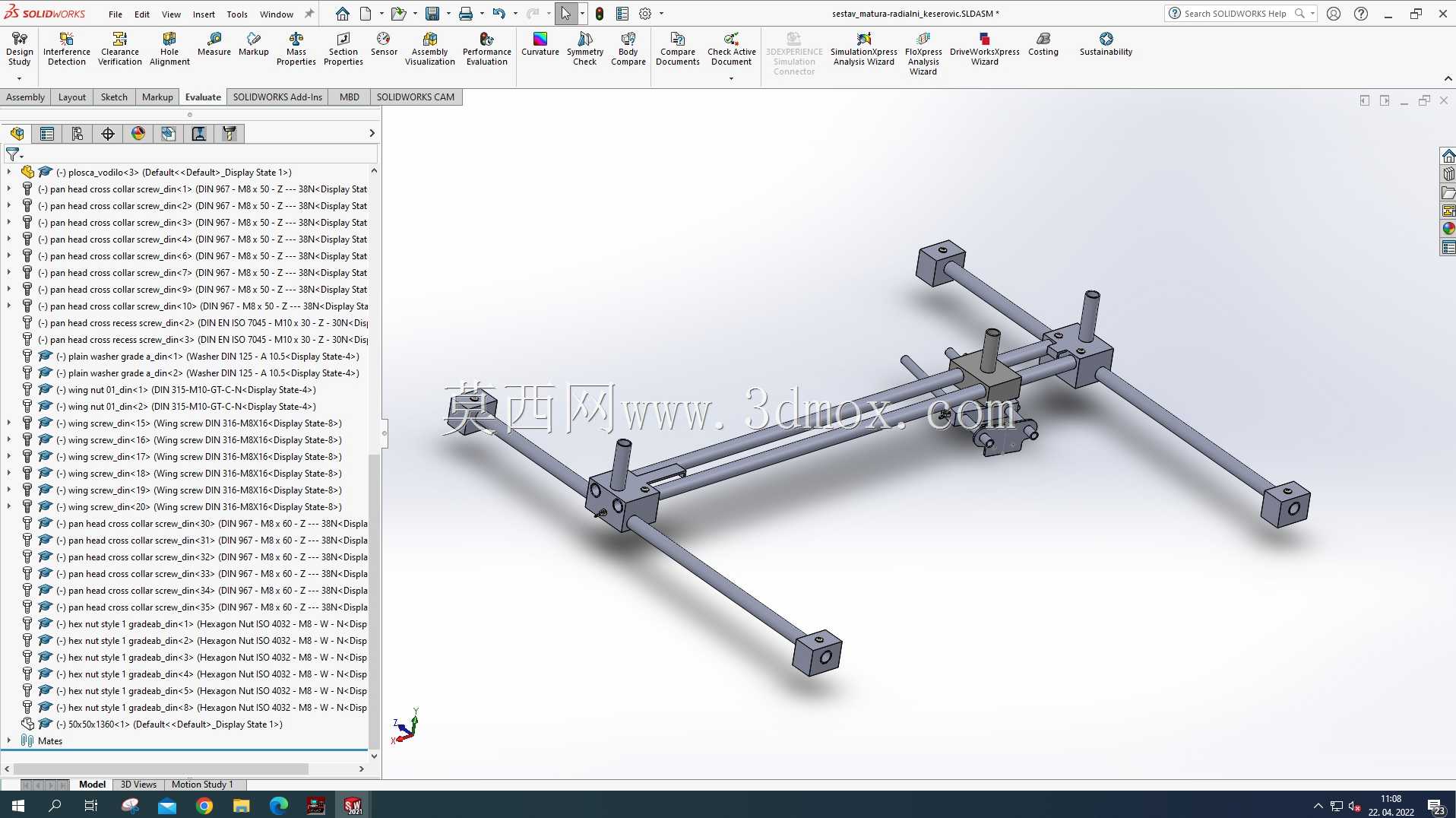Expand the Mates folder
Viewport: 1456px width, 818px height.
pyautogui.click(x=9, y=741)
